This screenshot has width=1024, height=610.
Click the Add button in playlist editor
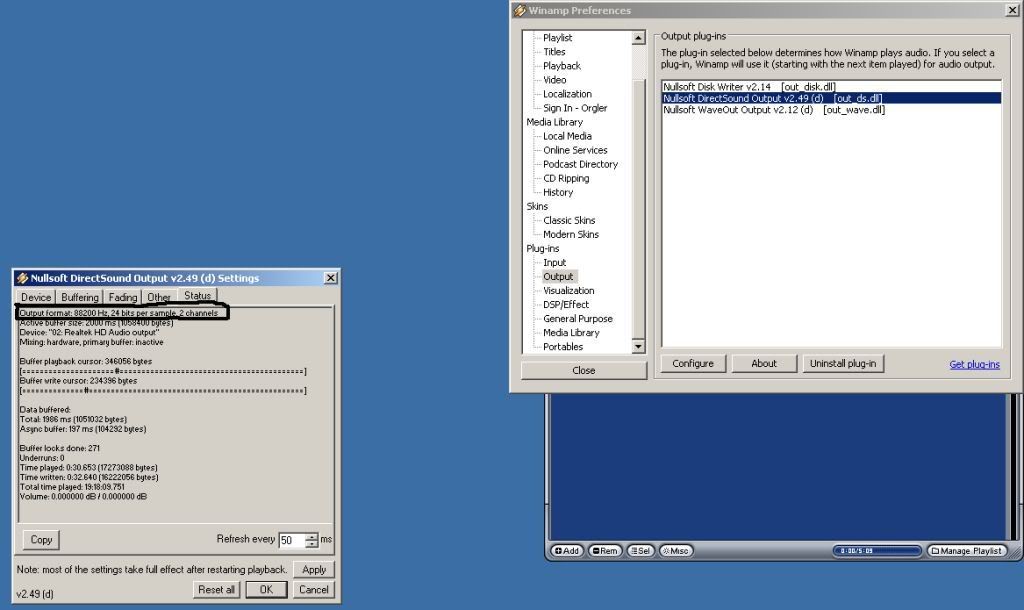(x=566, y=550)
